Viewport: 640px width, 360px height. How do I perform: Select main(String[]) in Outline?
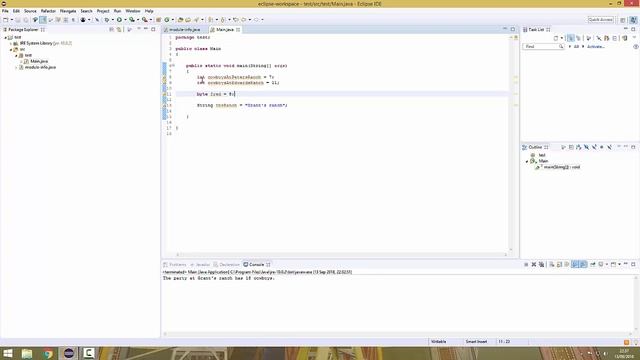click(561, 167)
